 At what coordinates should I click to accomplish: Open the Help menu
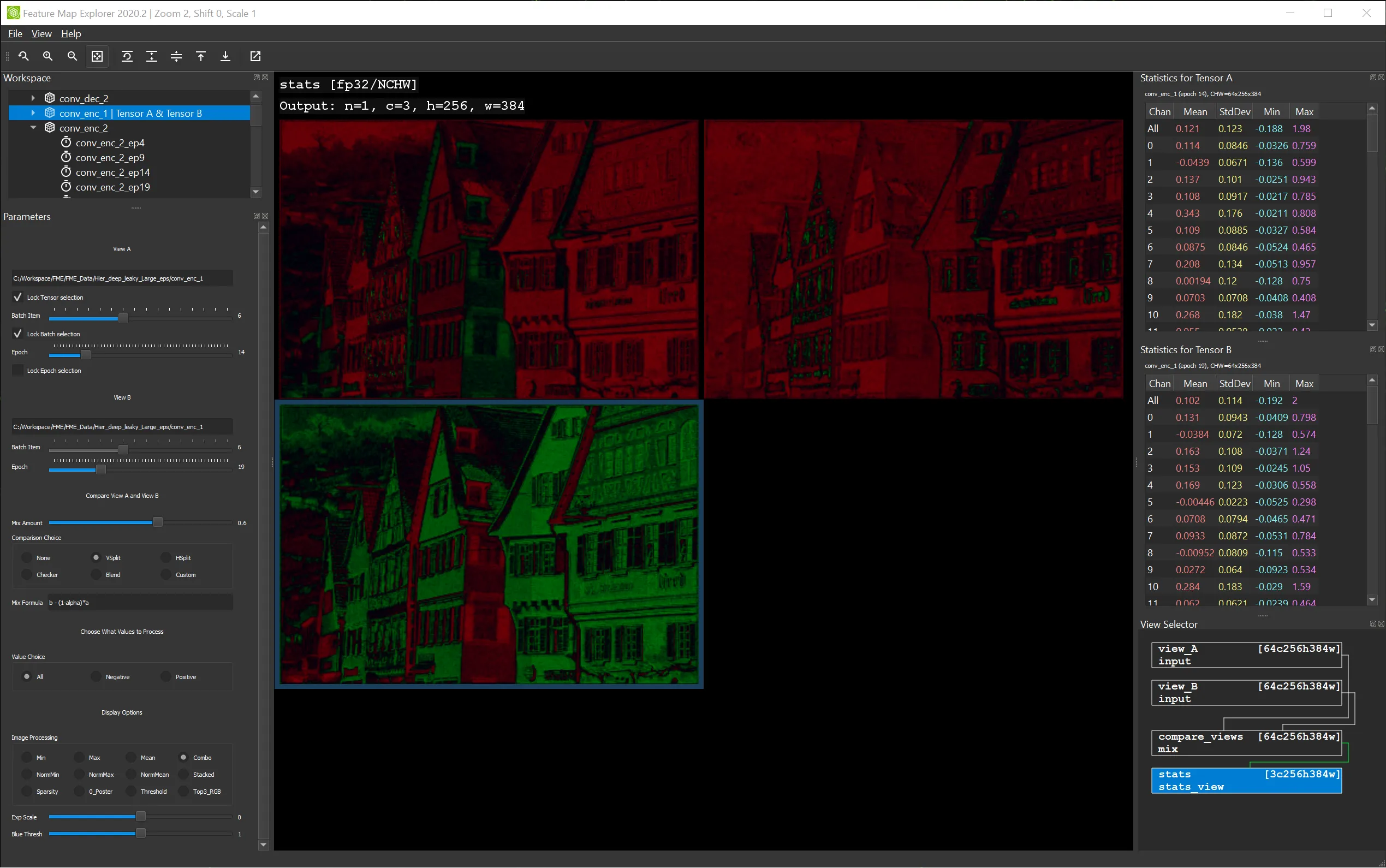click(x=70, y=34)
